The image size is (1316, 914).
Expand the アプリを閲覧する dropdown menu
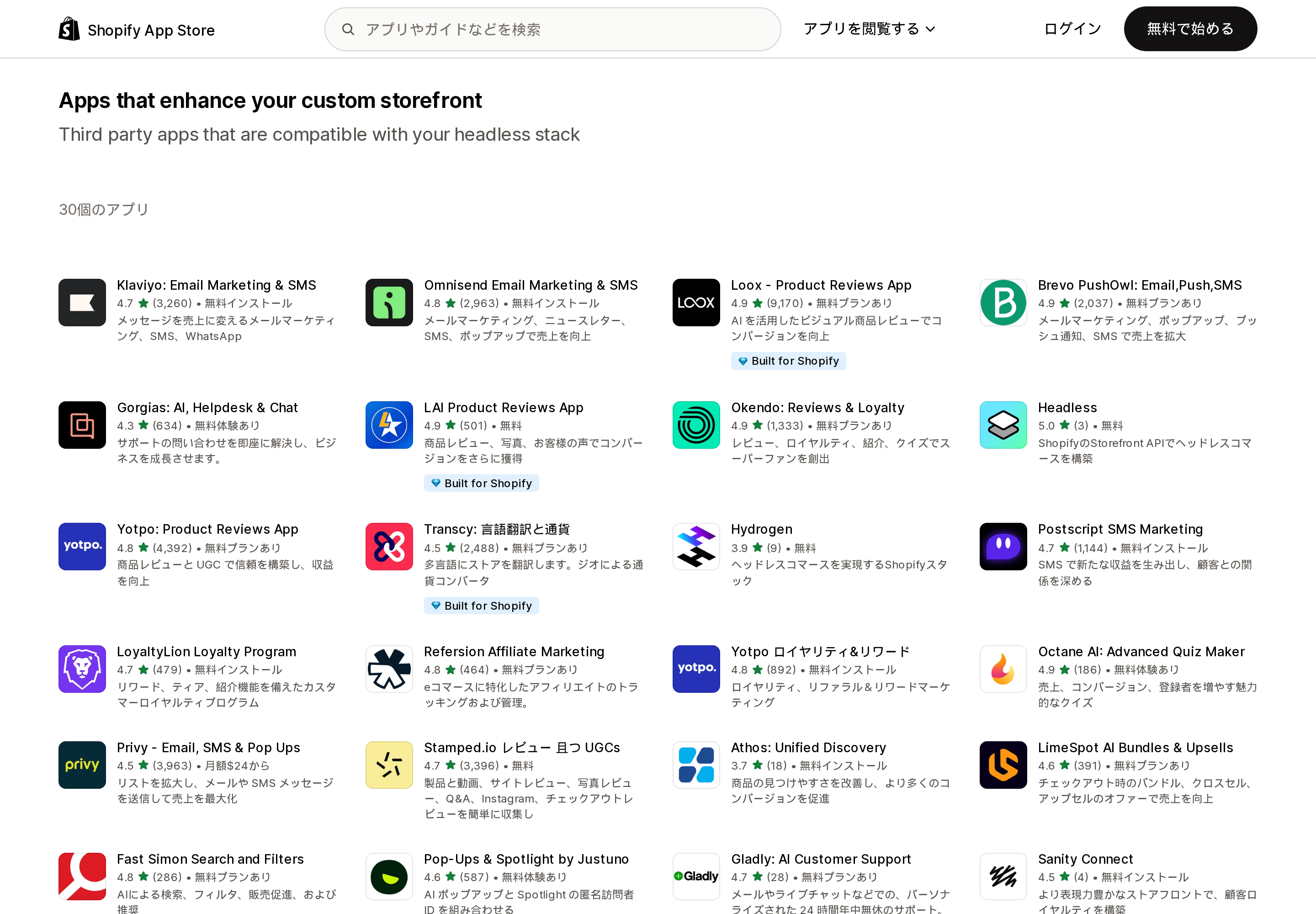869,29
